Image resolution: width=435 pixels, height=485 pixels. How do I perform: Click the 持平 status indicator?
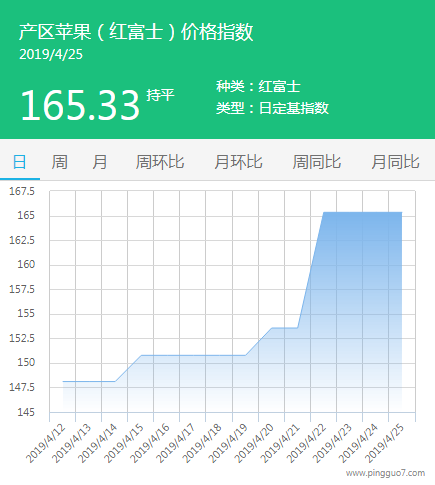(160, 95)
